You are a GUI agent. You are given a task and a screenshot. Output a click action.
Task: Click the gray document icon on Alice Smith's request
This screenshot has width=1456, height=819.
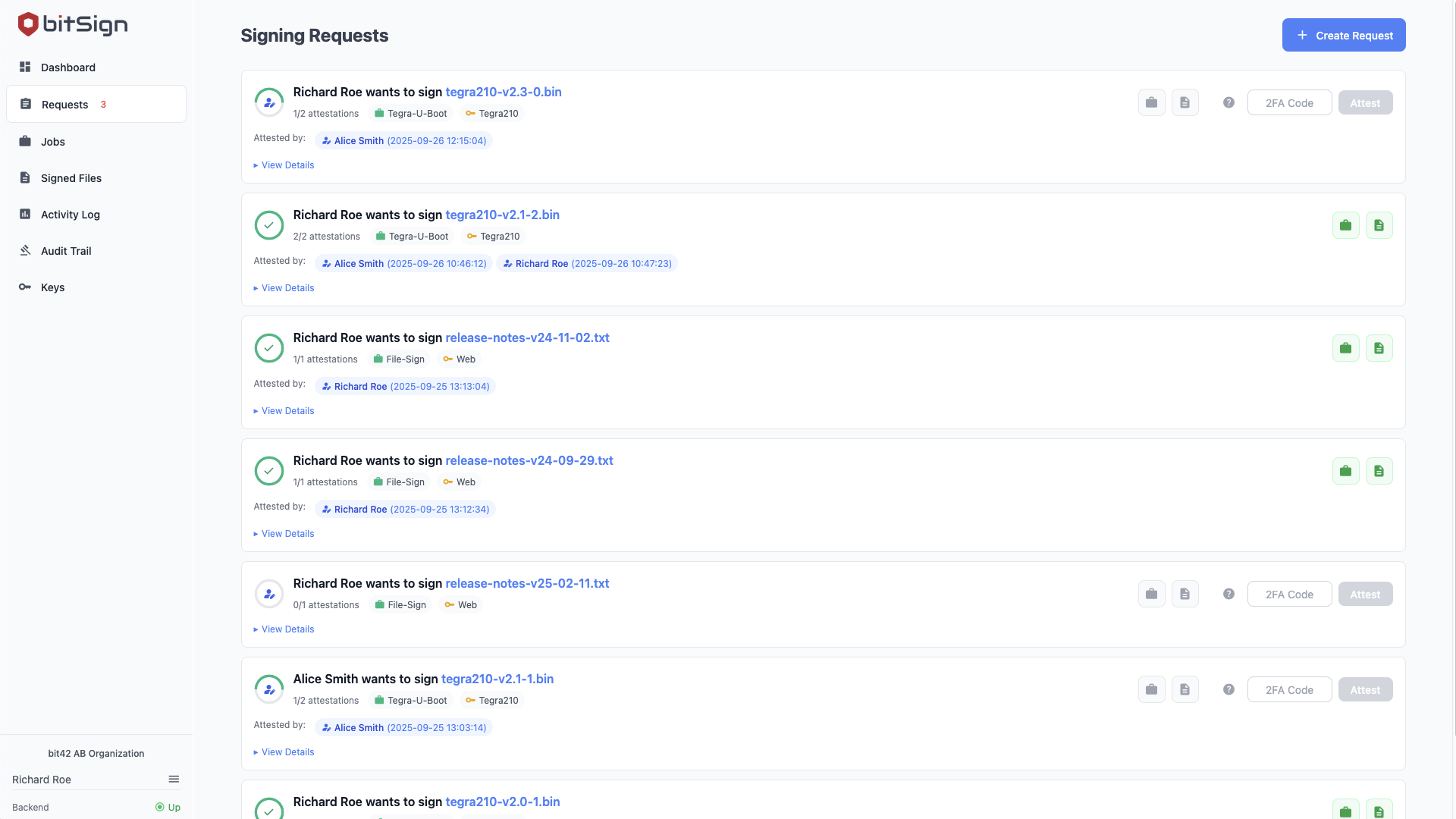1185,689
